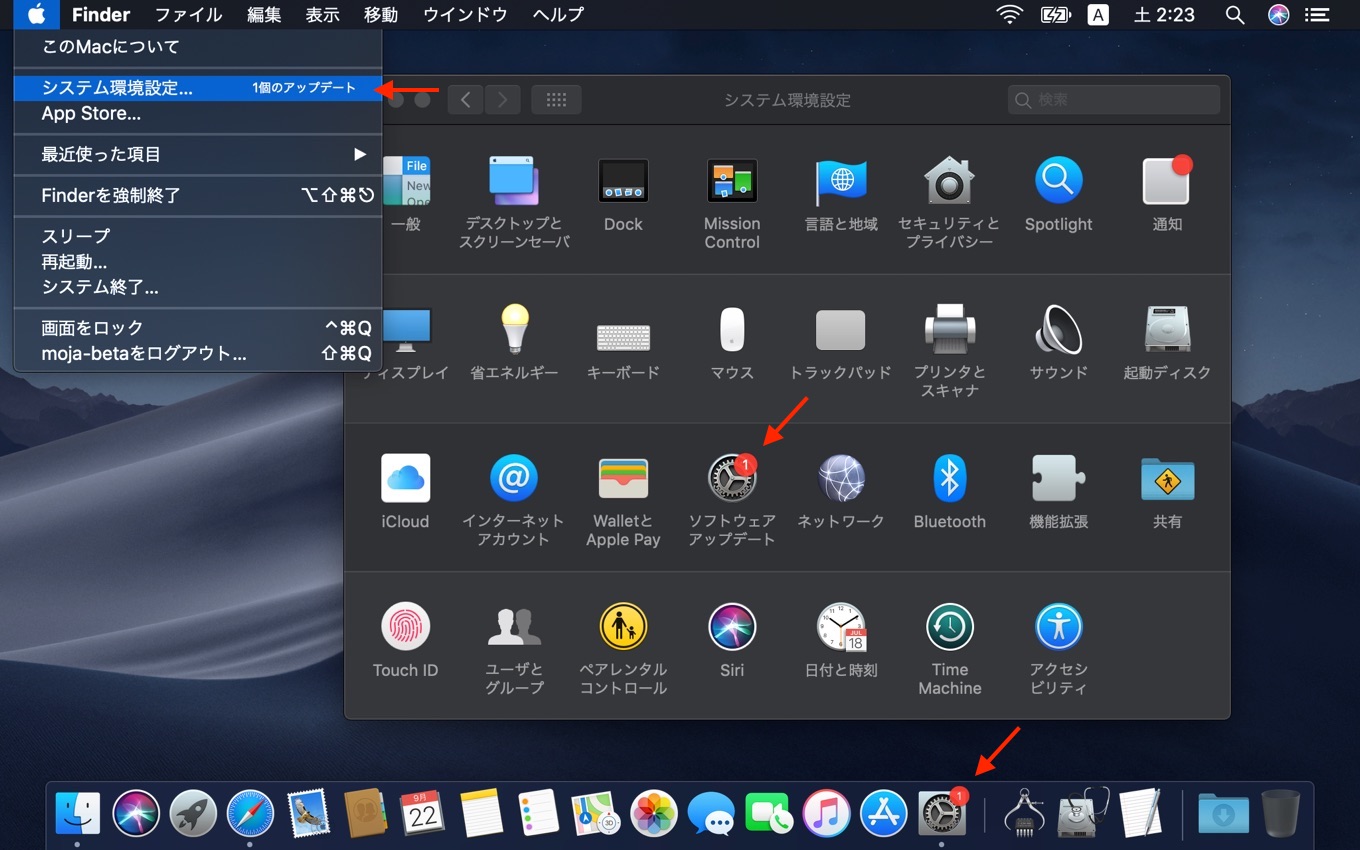Screen dimensions: 1360x850
Task: Click System Preferences icon in the Dock
Action: pos(941,813)
